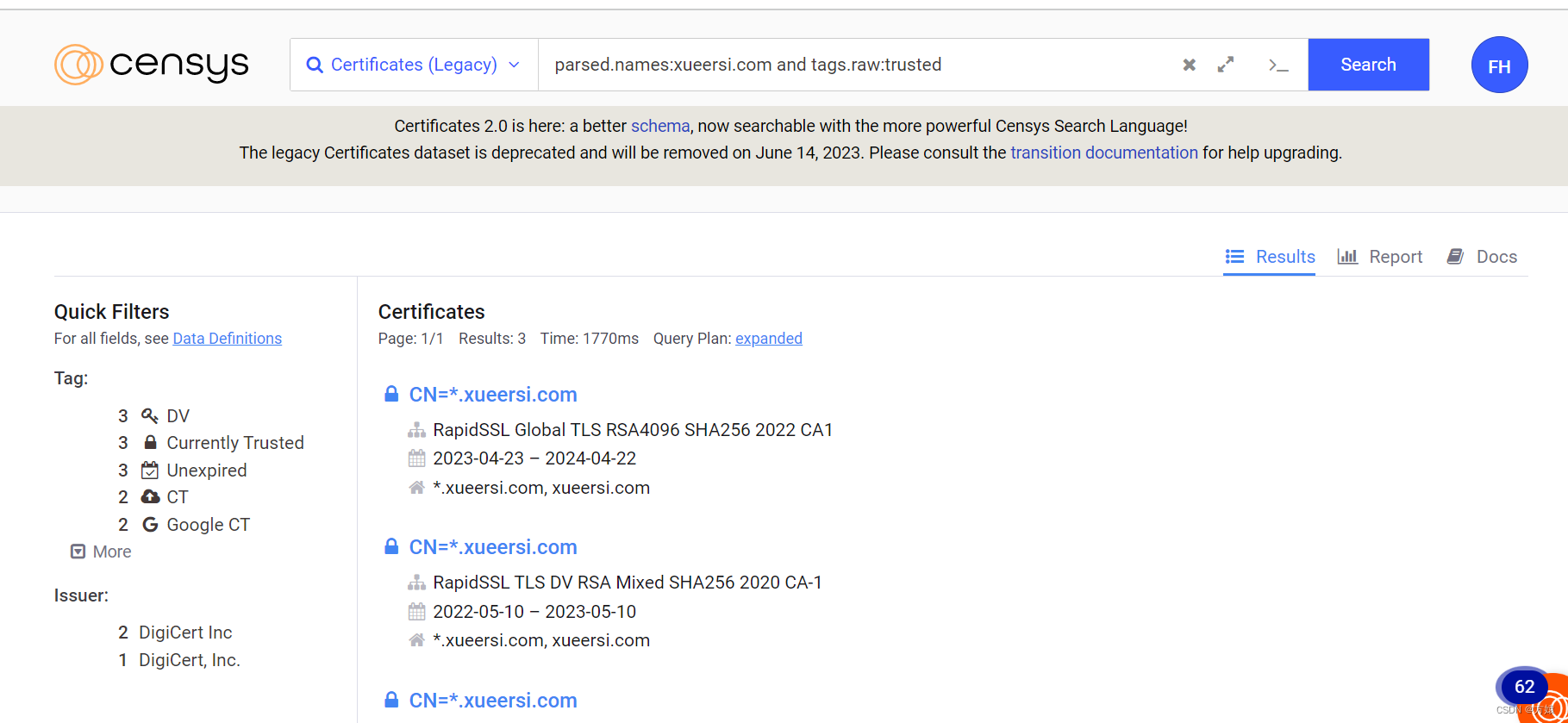
Task: Click lock icon of first certificate result
Action: pyautogui.click(x=391, y=394)
